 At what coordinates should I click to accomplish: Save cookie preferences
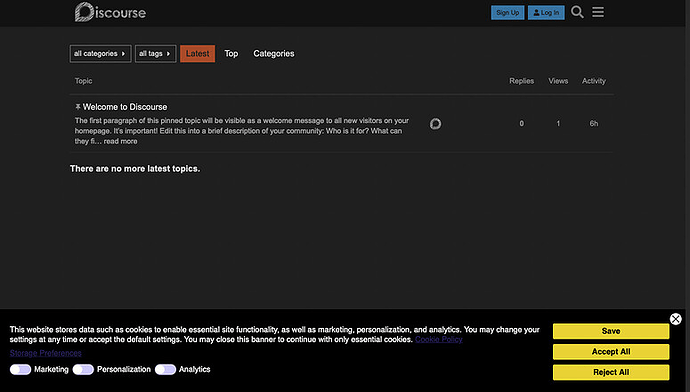tap(611, 331)
